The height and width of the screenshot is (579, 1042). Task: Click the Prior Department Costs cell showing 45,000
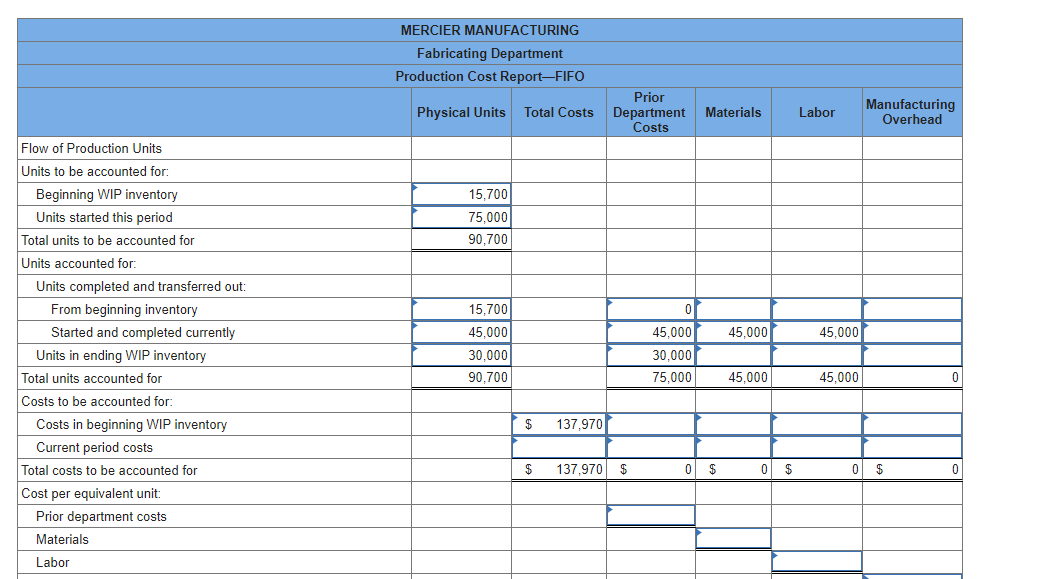pos(650,332)
